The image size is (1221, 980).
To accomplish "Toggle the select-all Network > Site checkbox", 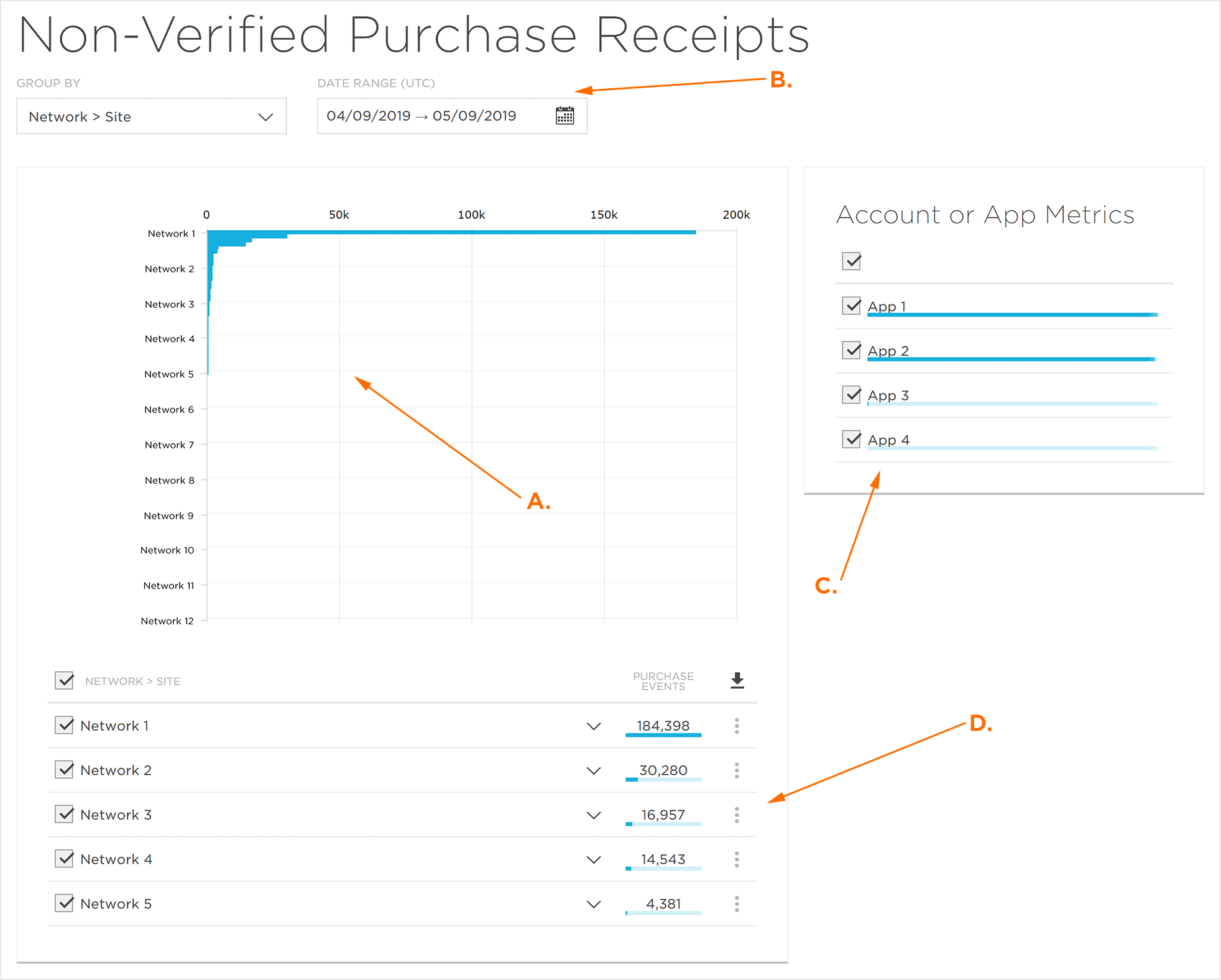I will (x=65, y=680).
